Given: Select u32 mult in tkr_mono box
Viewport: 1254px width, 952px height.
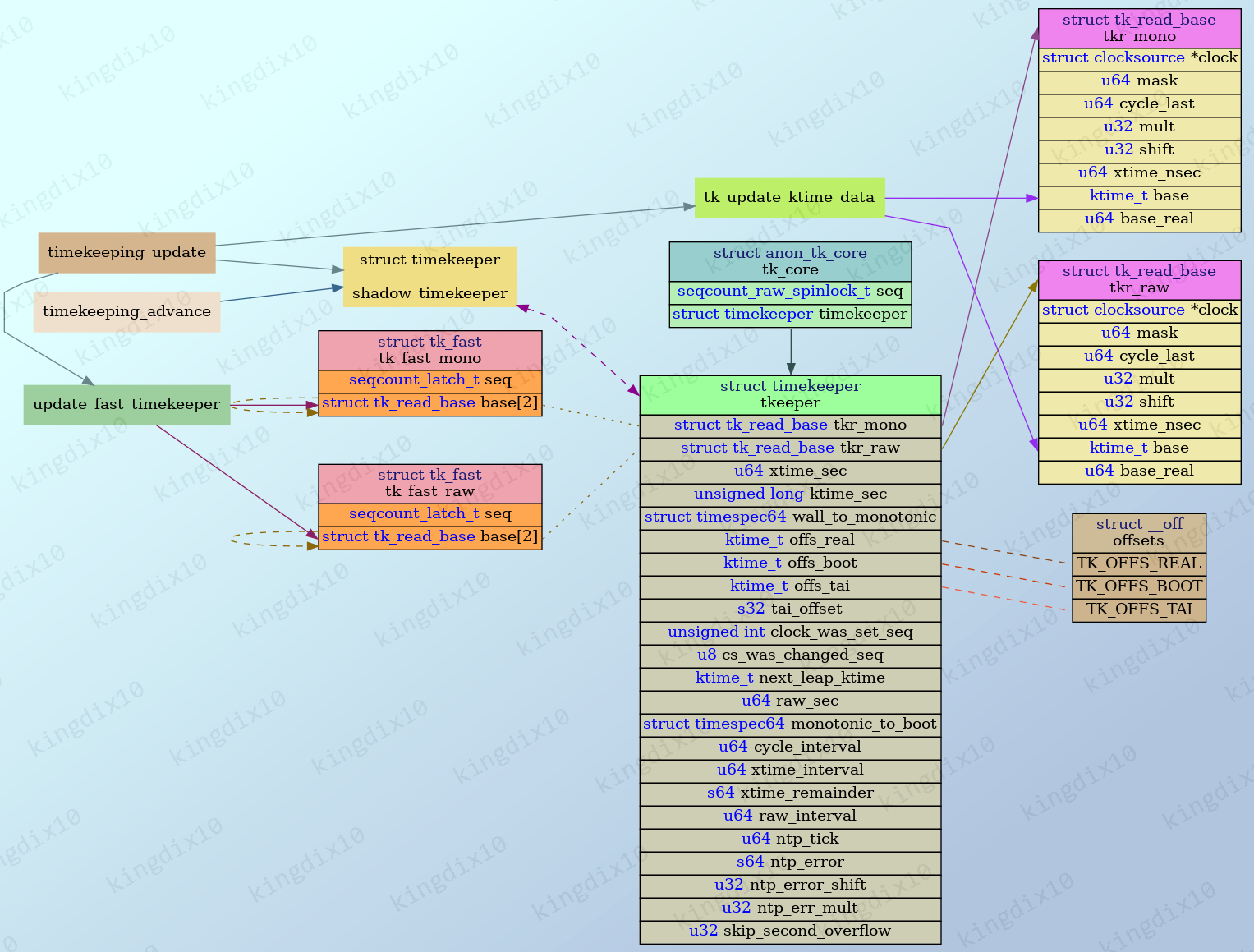Looking at the screenshot, I should pos(1139,129).
